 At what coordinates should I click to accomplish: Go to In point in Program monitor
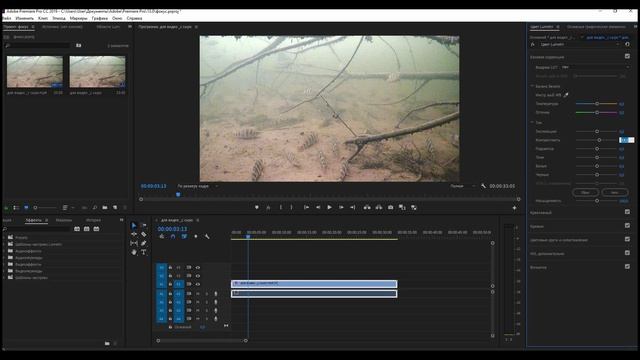[x=306, y=207]
